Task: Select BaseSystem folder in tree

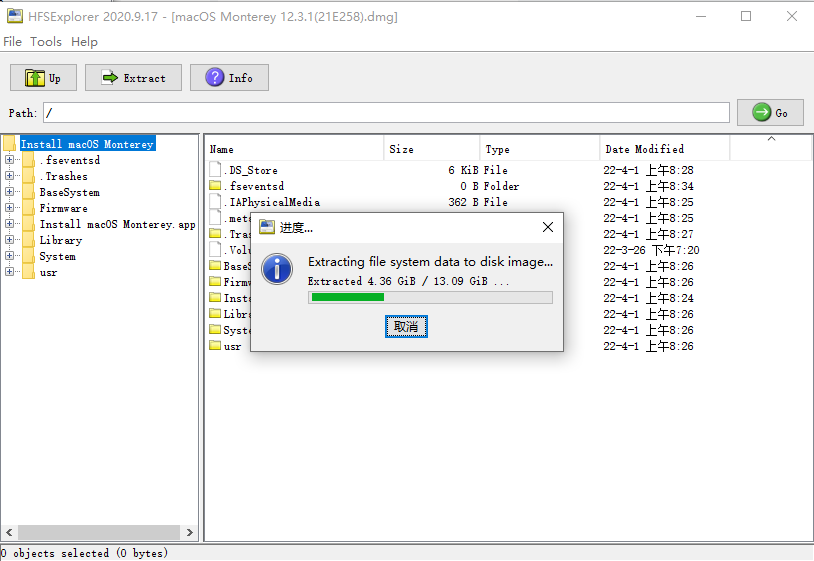Action: [70, 192]
